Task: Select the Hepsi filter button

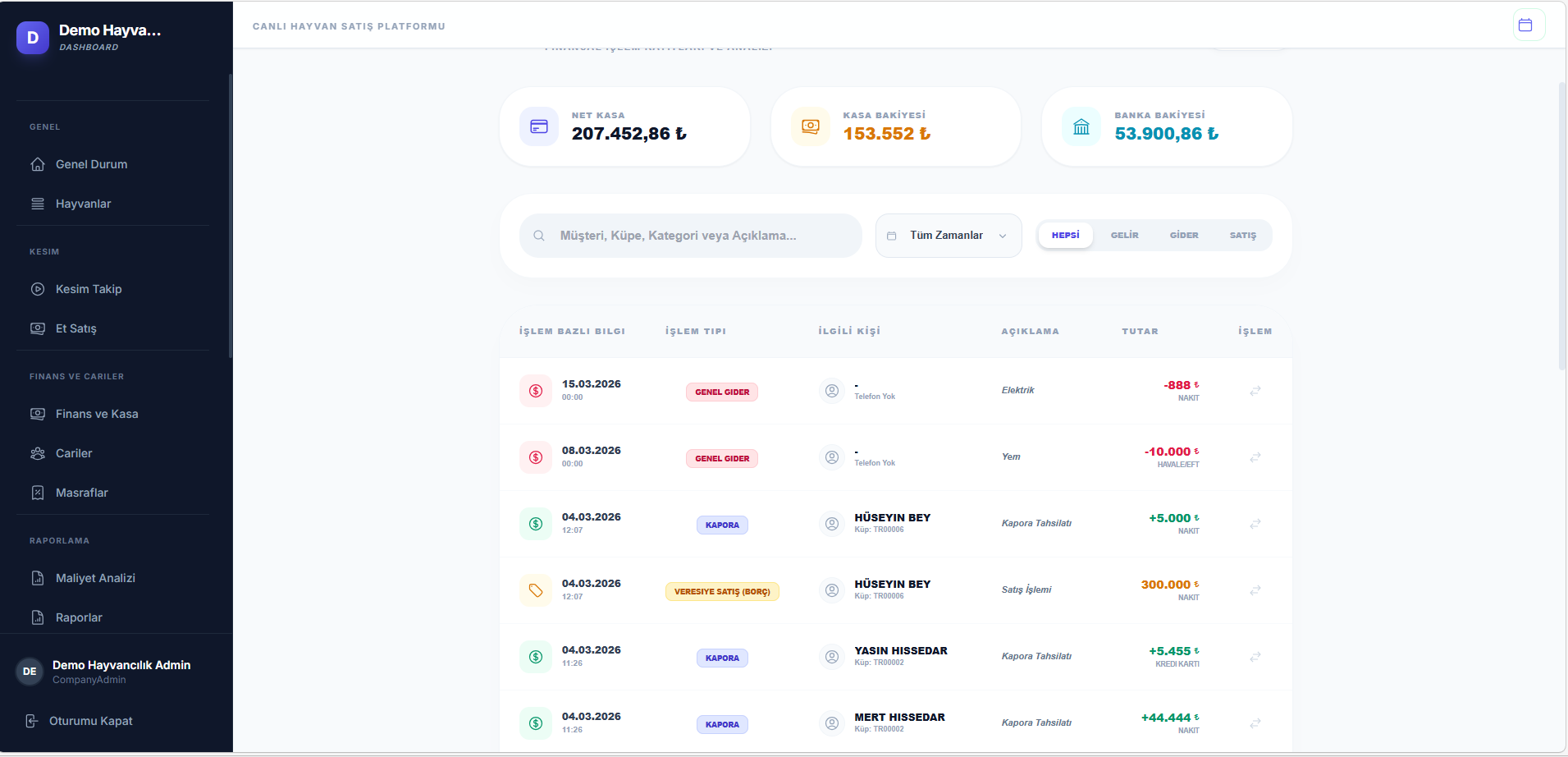Action: (1065, 236)
